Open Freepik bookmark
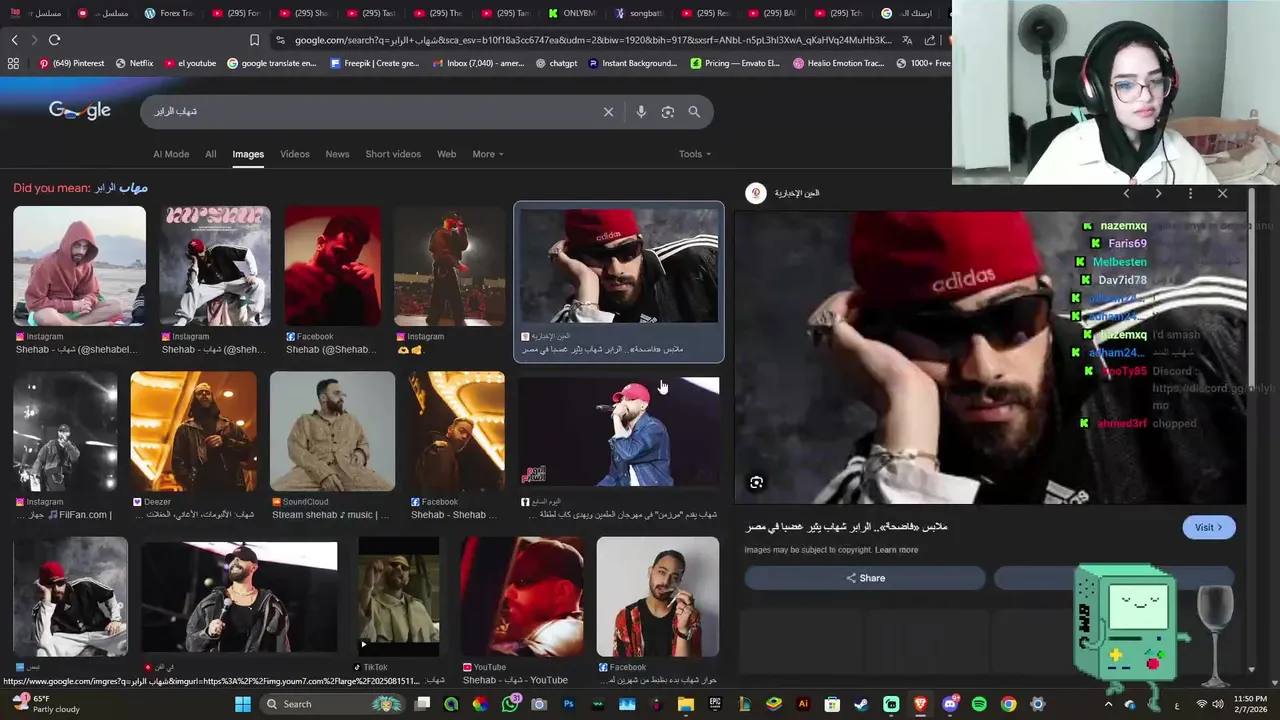 (x=375, y=63)
